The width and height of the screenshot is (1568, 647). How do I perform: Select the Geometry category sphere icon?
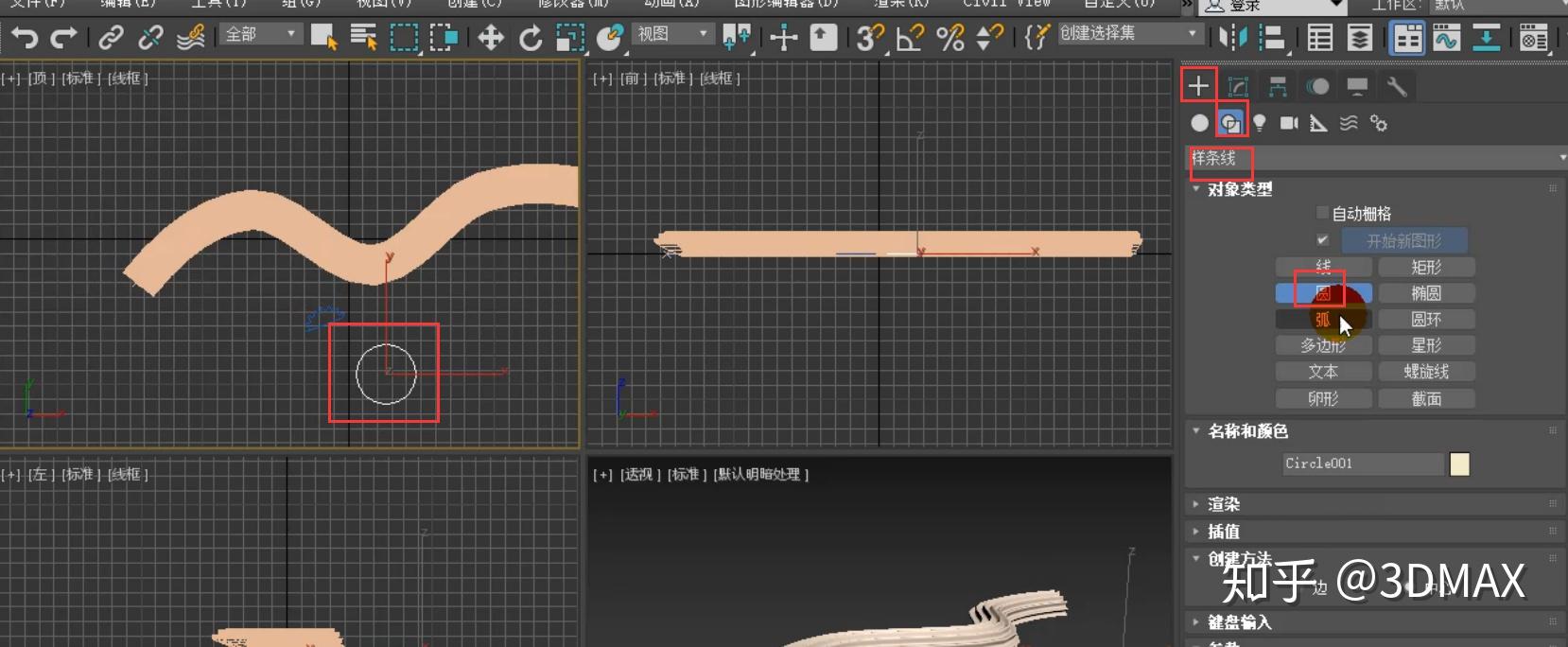click(1199, 123)
